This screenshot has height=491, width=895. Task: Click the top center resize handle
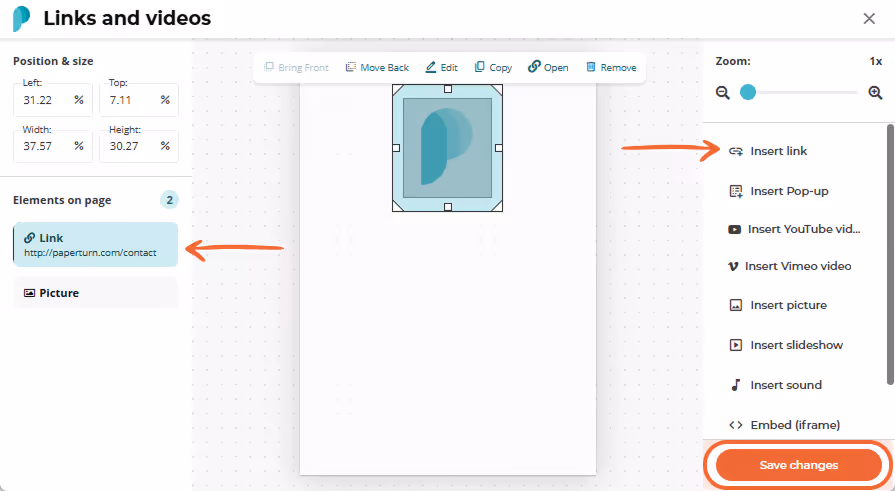coord(448,89)
